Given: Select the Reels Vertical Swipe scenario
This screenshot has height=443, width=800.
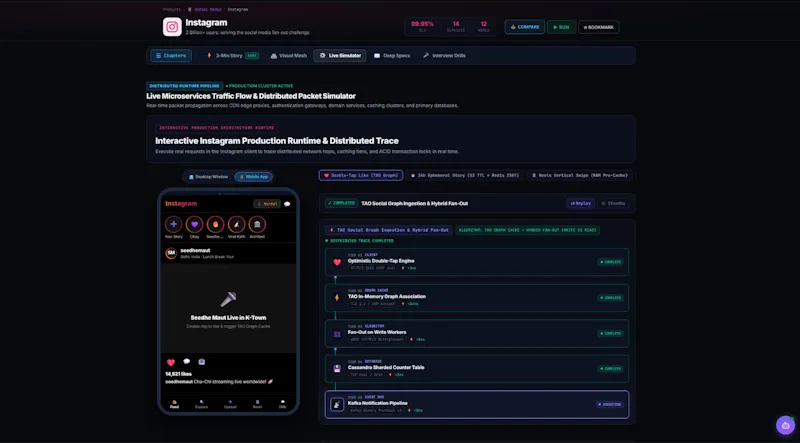Looking at the screenshot, I should tap(580, 176).
